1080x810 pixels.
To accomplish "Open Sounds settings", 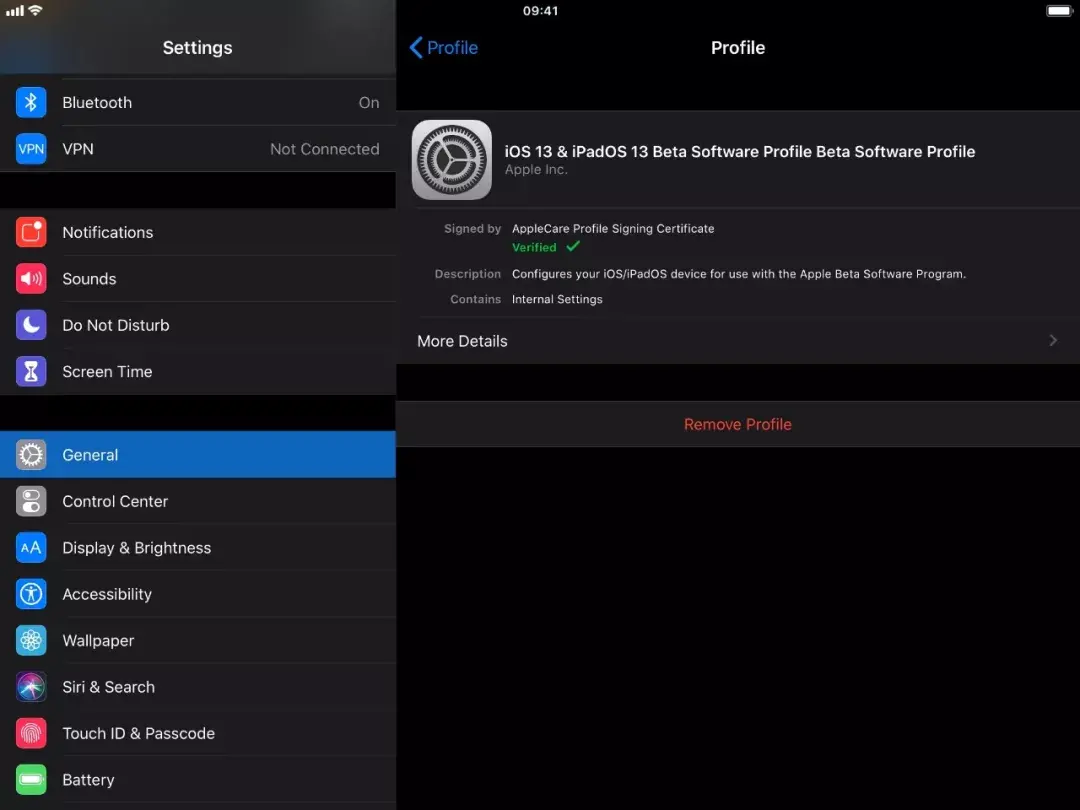I will click(198, 279).
